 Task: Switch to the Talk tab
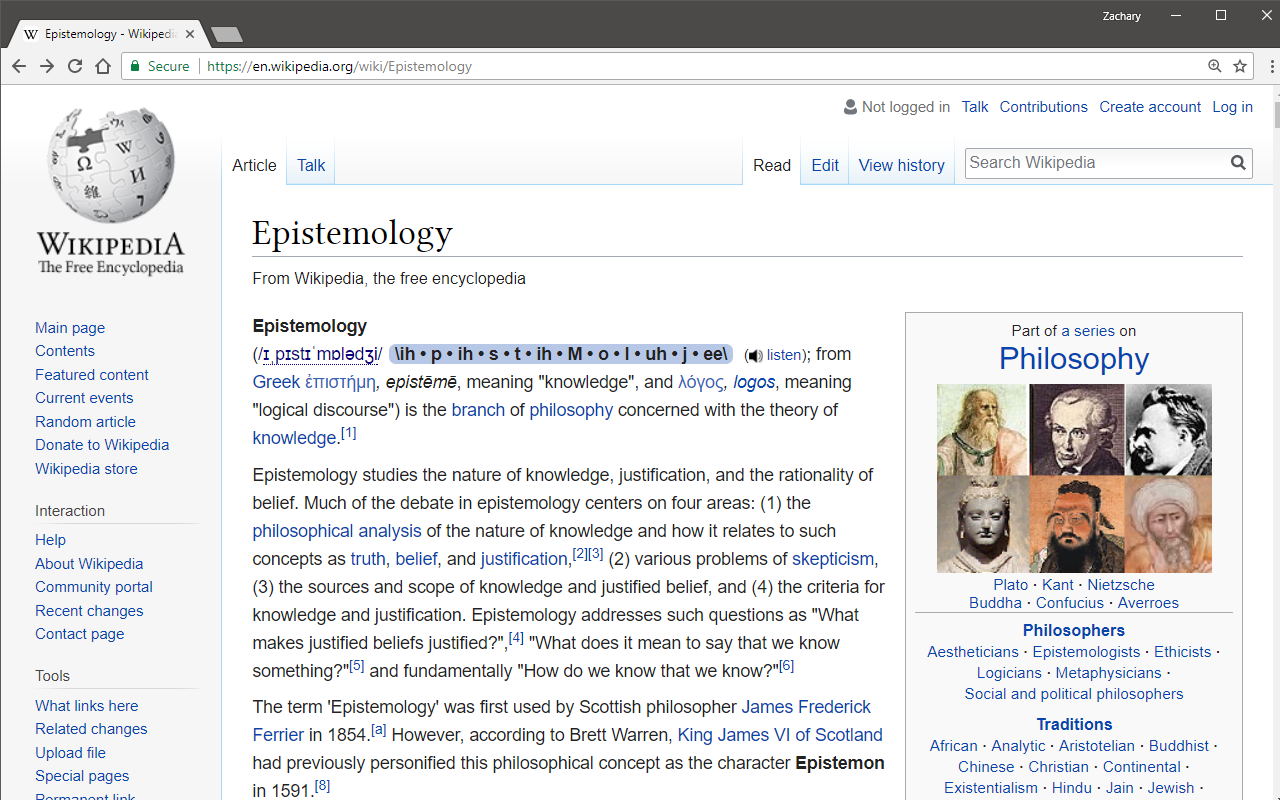[311, 165]
